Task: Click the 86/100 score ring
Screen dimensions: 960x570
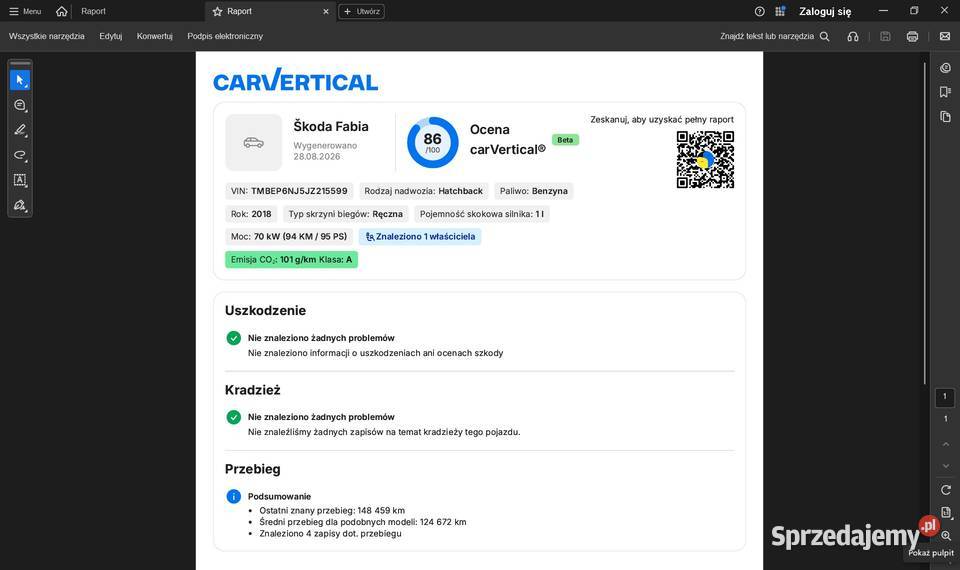Action: (432, 142)
